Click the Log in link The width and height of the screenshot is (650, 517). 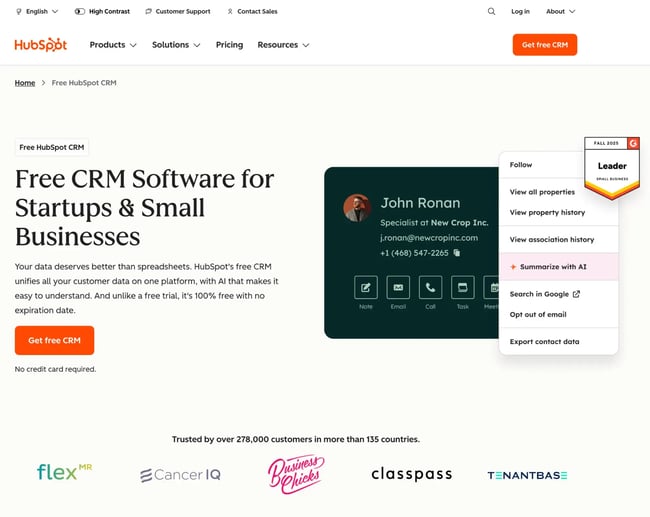(520, 12)
